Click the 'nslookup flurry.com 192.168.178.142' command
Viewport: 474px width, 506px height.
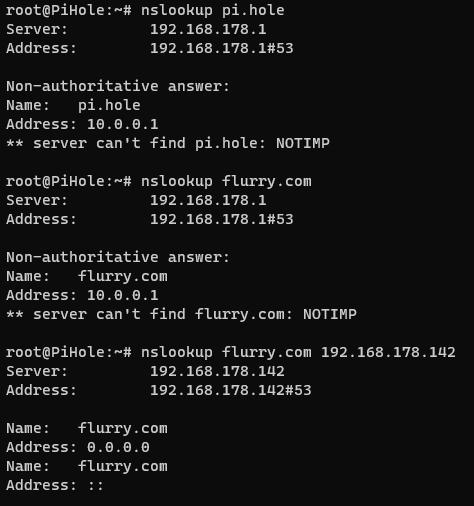click(298, 352)
